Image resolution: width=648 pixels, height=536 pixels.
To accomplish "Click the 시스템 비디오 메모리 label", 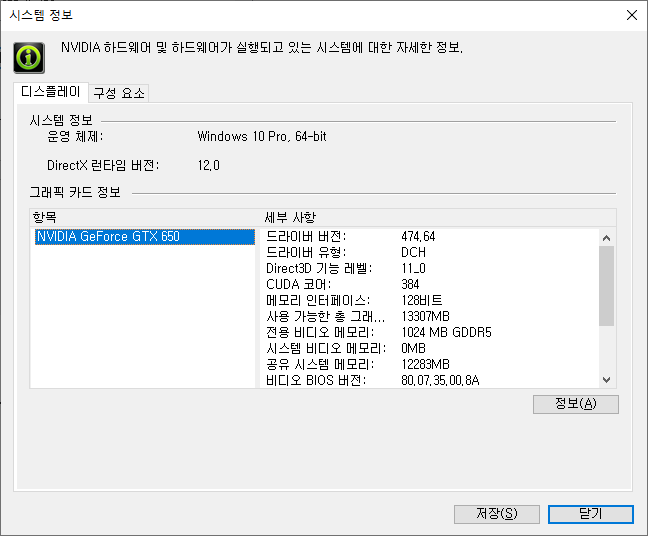I will click(x=326, y=349).
